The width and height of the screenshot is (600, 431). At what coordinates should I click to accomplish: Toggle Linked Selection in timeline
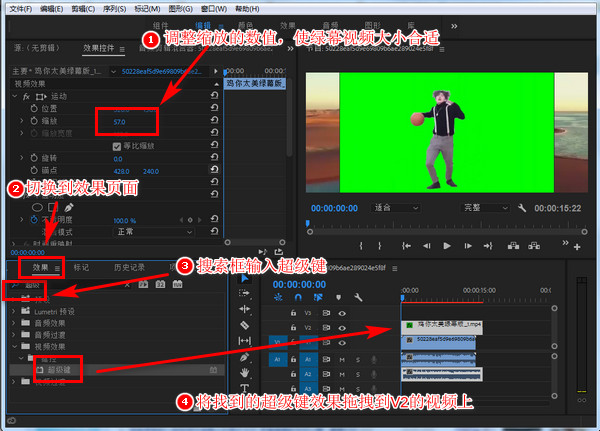pyautogui.click(x=318, y=297)
